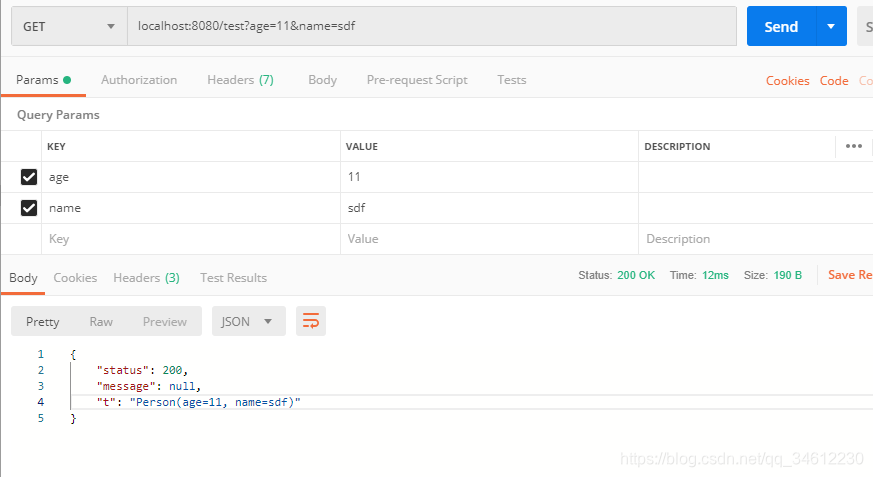
Task: Click the request URL field
Action: [x=432, y=26]
